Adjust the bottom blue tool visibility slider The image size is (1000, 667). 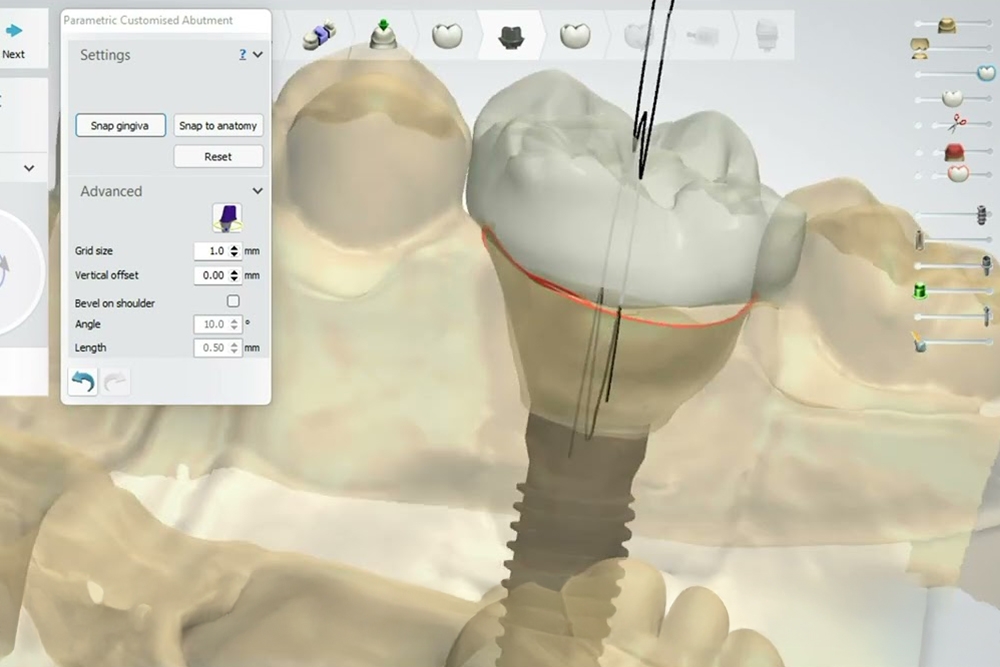click(x=920, y=342)
